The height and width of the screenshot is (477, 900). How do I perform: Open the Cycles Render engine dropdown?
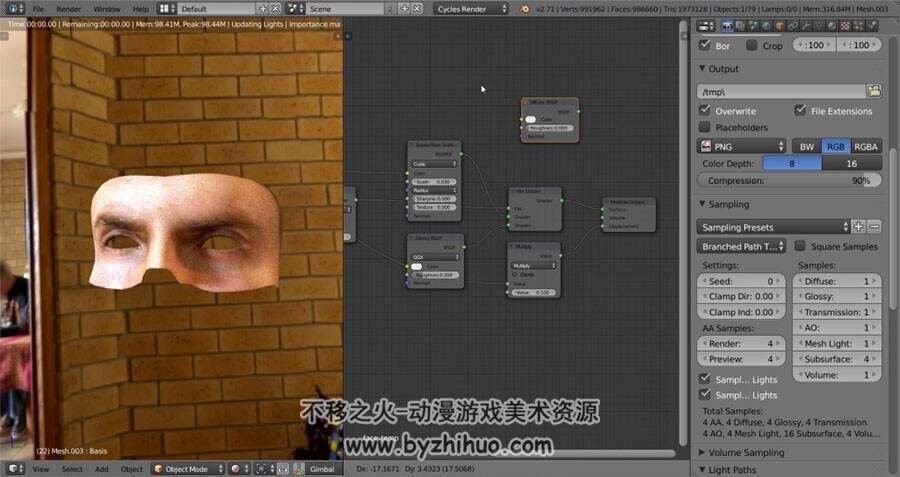click(x=471, y=9)
